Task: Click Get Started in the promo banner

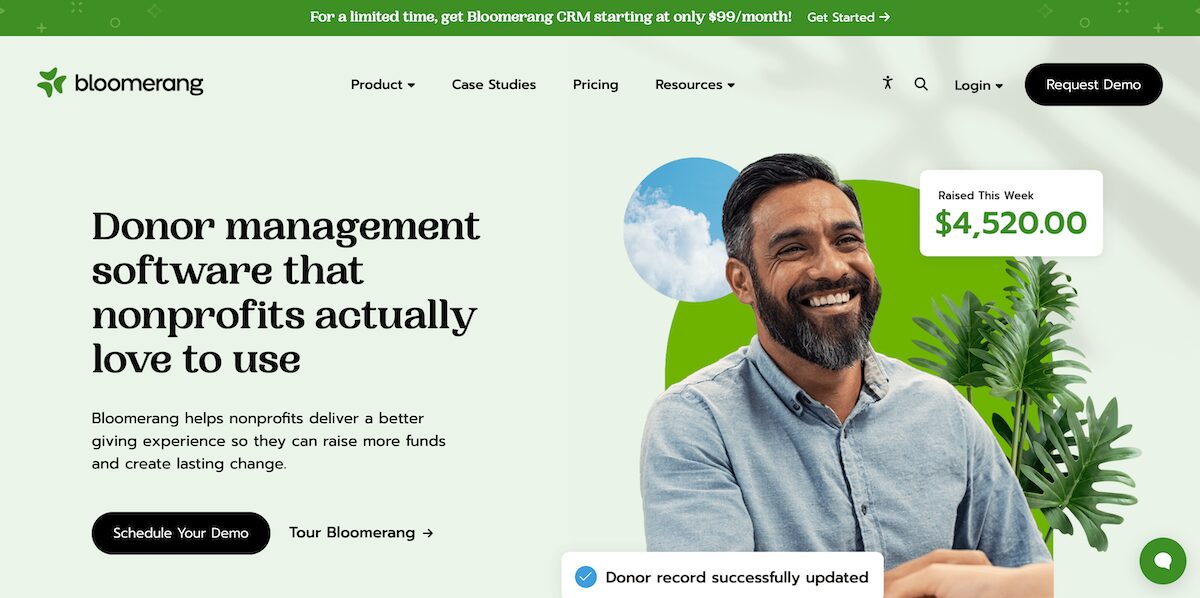Action: pos(840,17)
